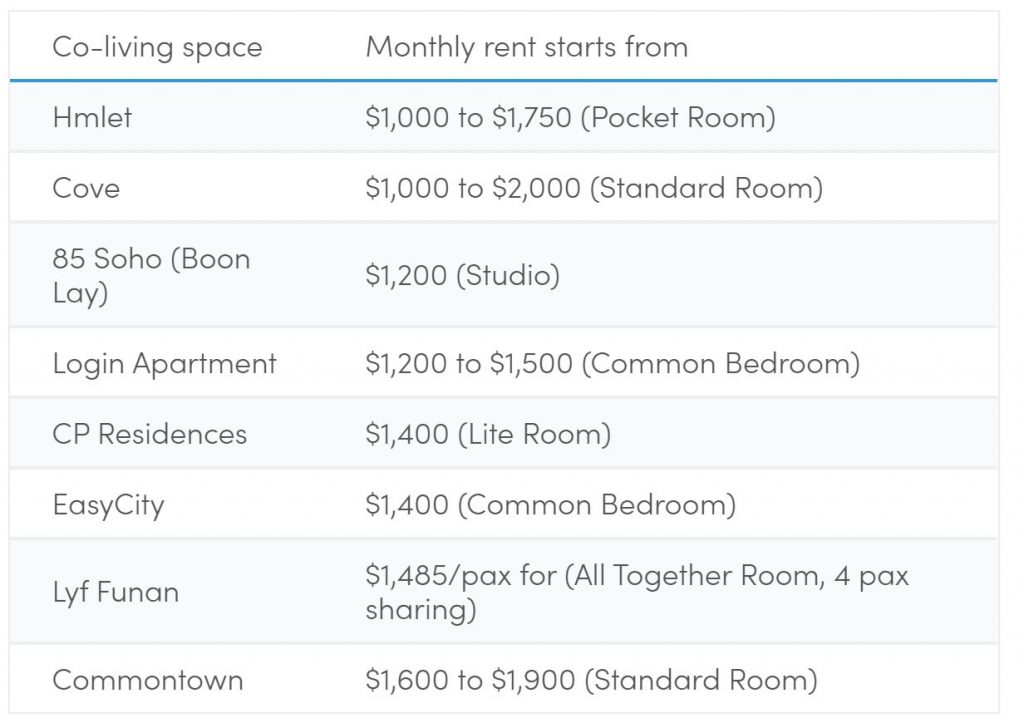Click EasyCity's $1,400 (Common Bedroom) rent cell

[550, 504]
